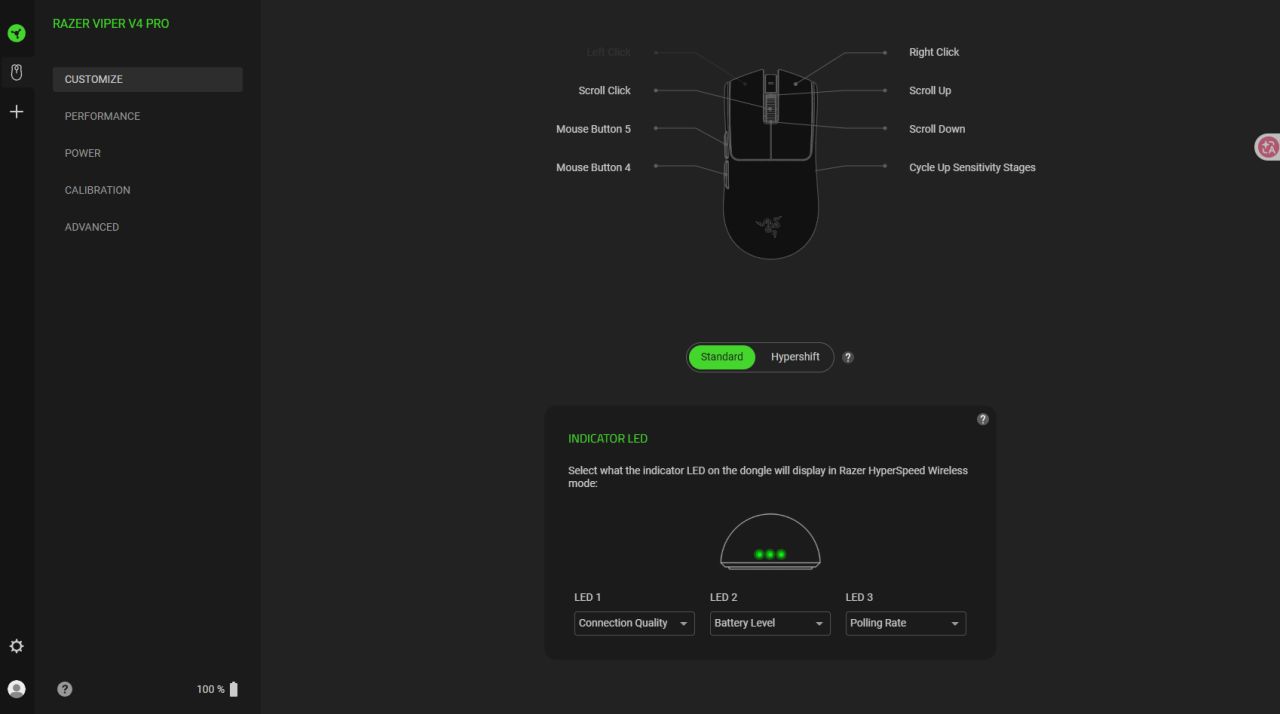Expand LED 3 Polling Rate dropdown
1280x714 pixels.
coord(906,623)
